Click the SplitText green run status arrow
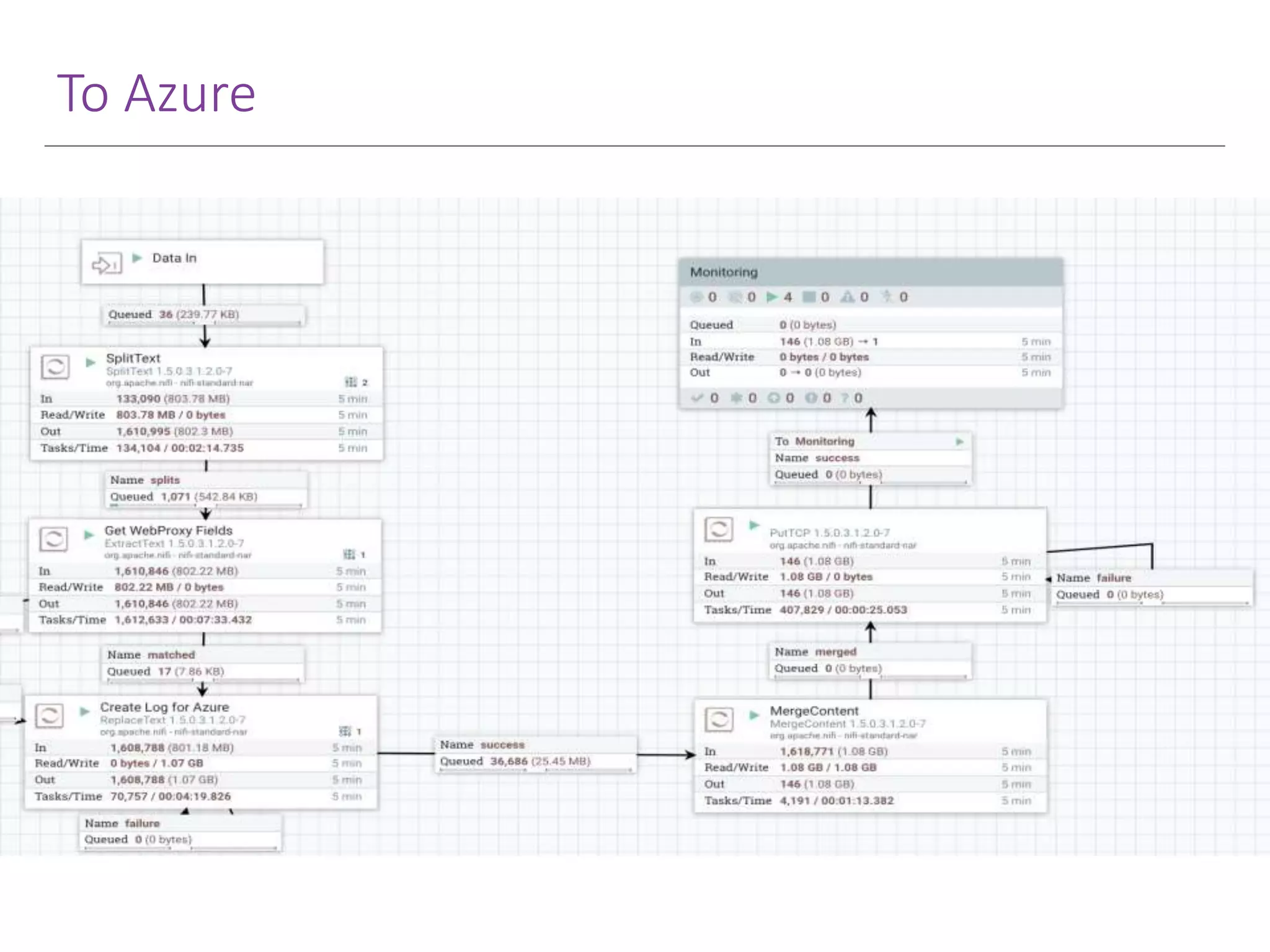The width and height of the screenshot is (1270, 952). coord(91,362)
